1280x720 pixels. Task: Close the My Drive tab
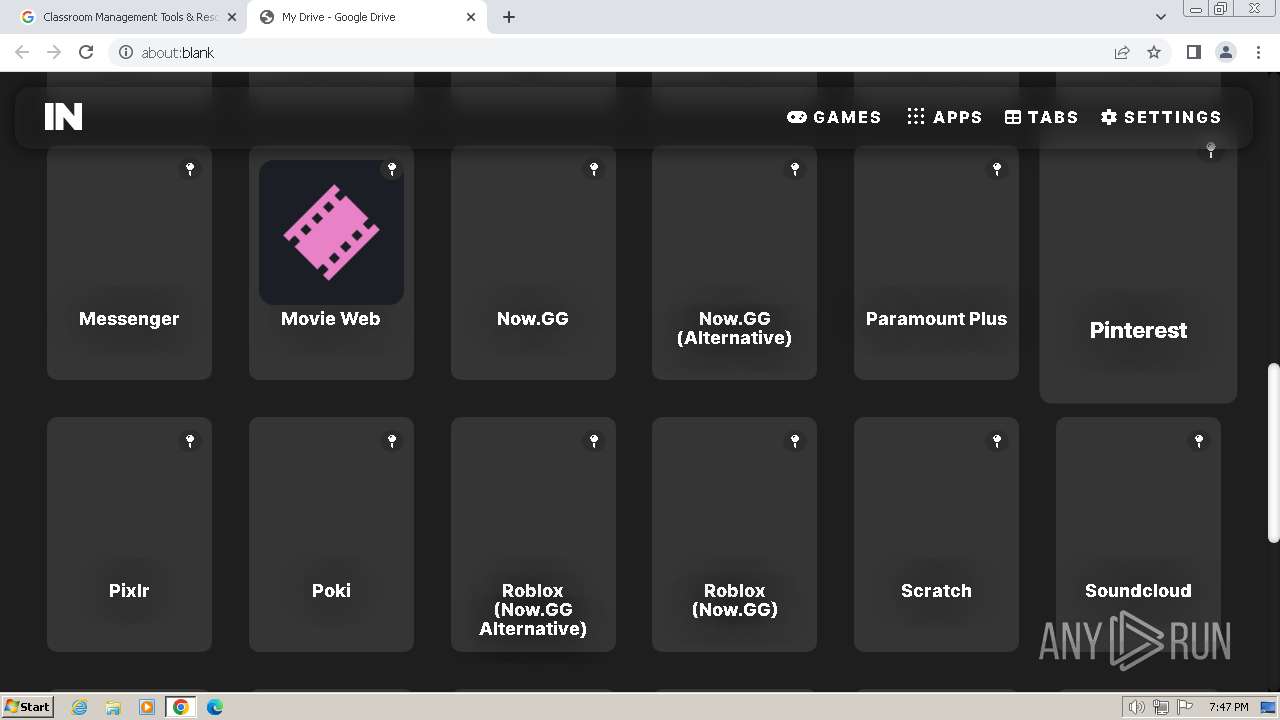coord(471,17)
